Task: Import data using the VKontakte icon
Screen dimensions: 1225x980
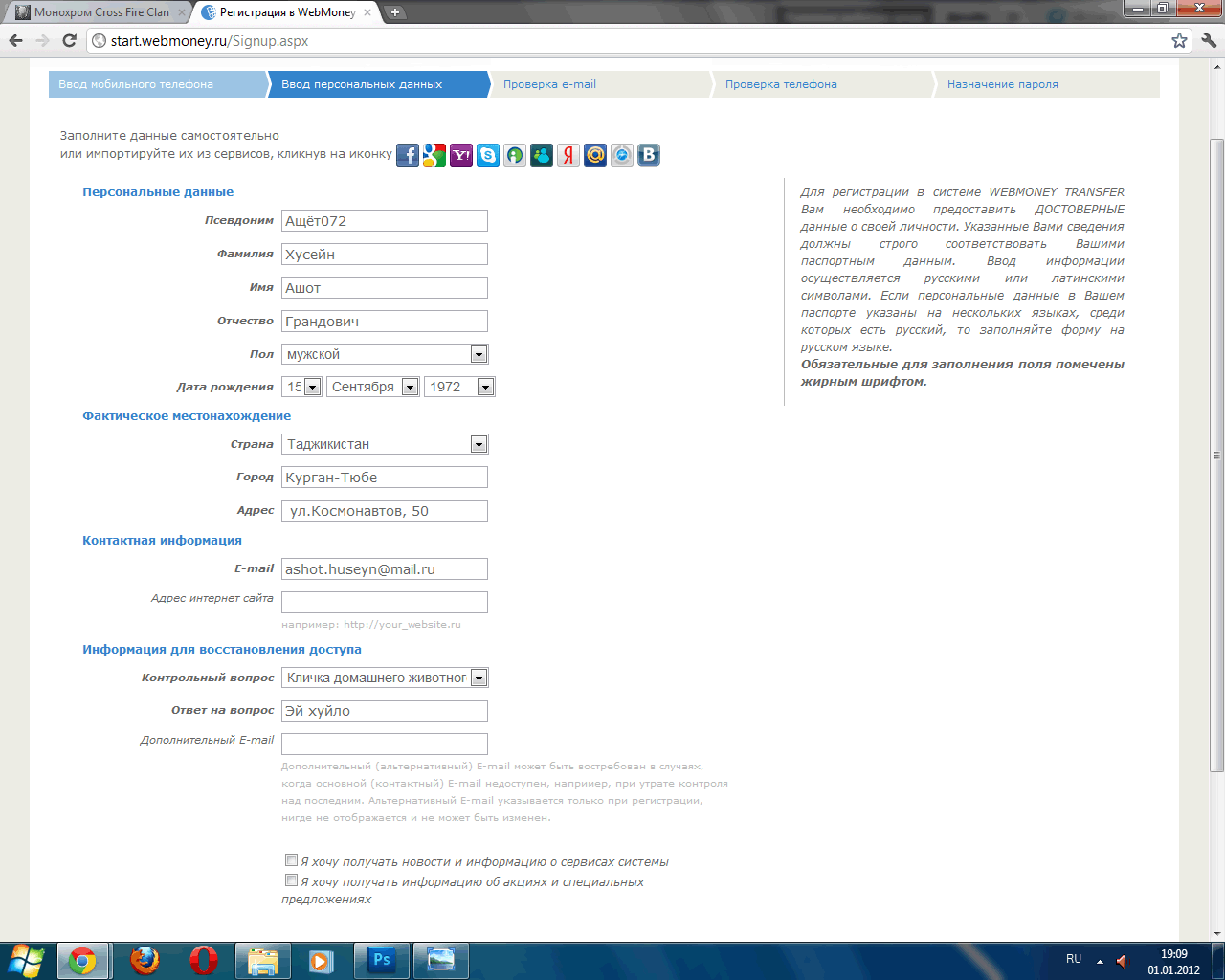Action: coord(649,155)
